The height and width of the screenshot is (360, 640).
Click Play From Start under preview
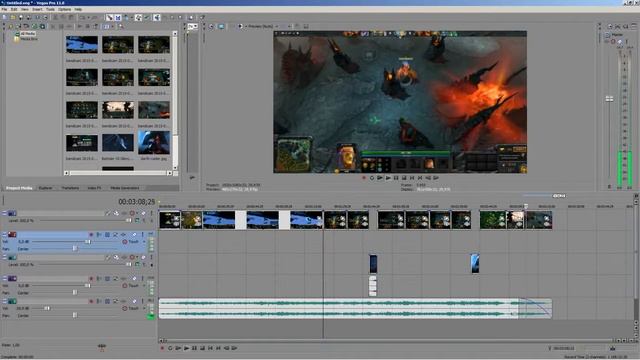click(x=380, y=178)
